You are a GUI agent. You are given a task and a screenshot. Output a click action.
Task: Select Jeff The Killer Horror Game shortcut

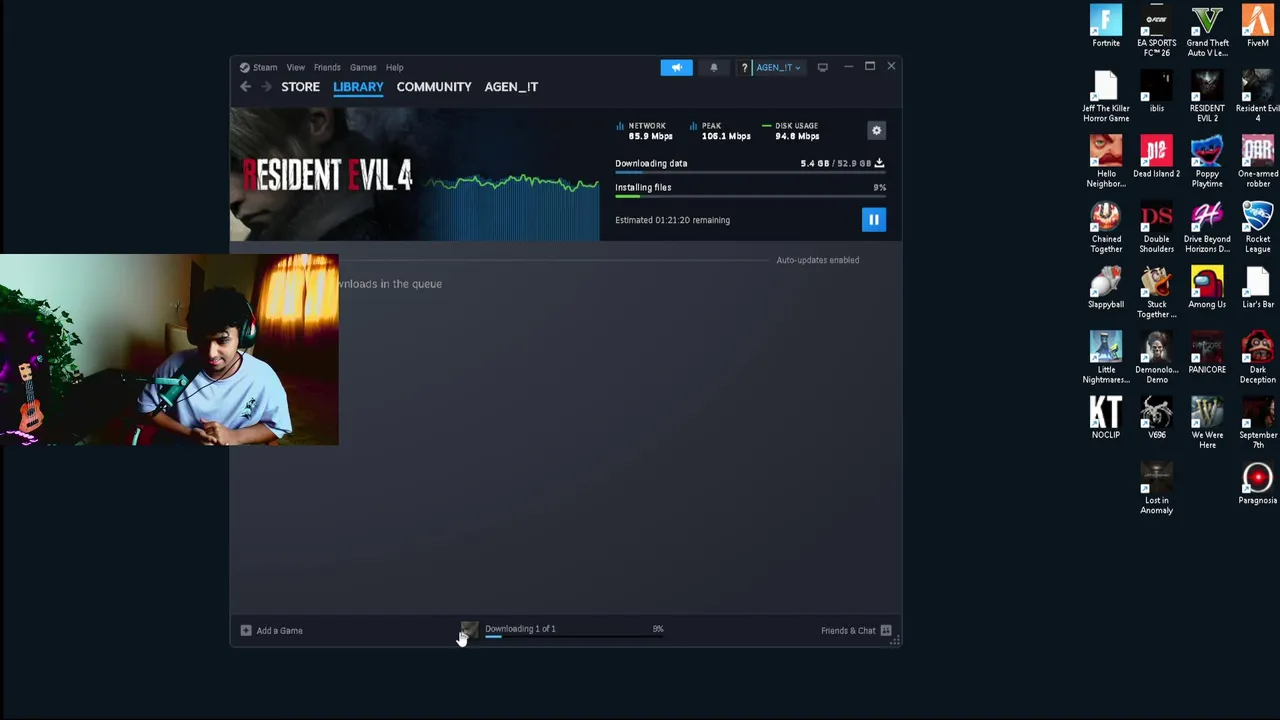tap(1106, 96)
